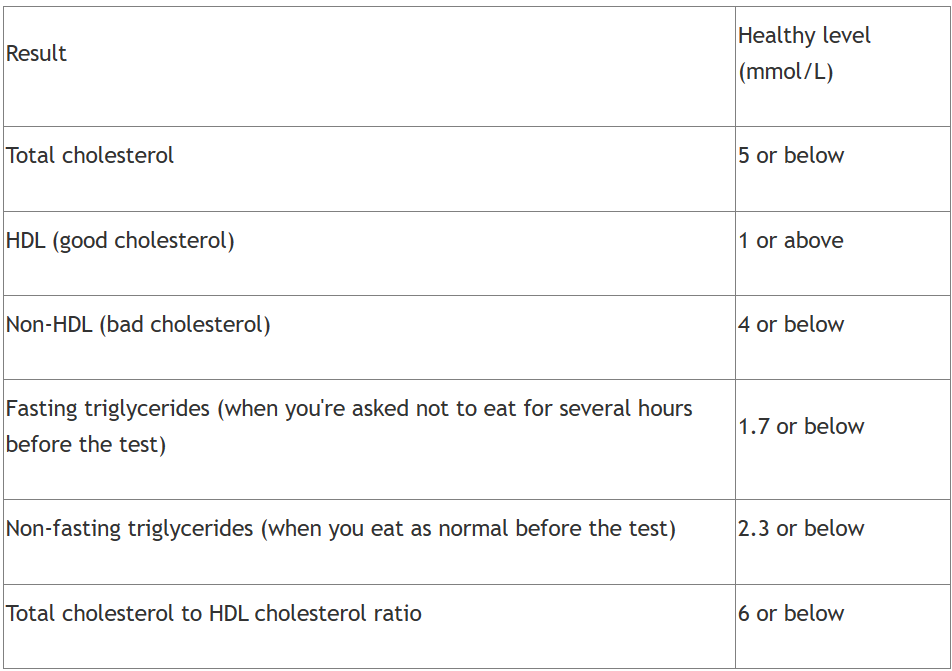The width and height of the screenshot is (952, 671).
Task: Select the "2.3 or below" value cell
Action: click(x=843, y=542)
